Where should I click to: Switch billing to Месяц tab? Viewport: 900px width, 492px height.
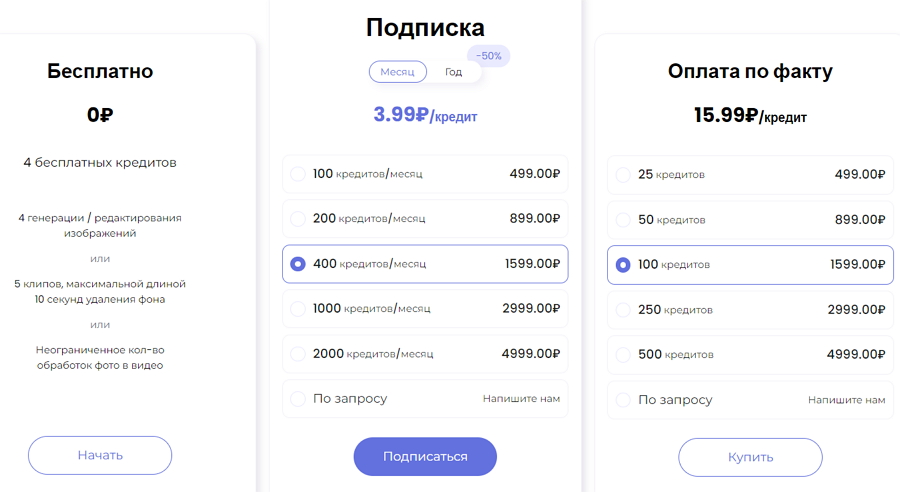[397, 72]
